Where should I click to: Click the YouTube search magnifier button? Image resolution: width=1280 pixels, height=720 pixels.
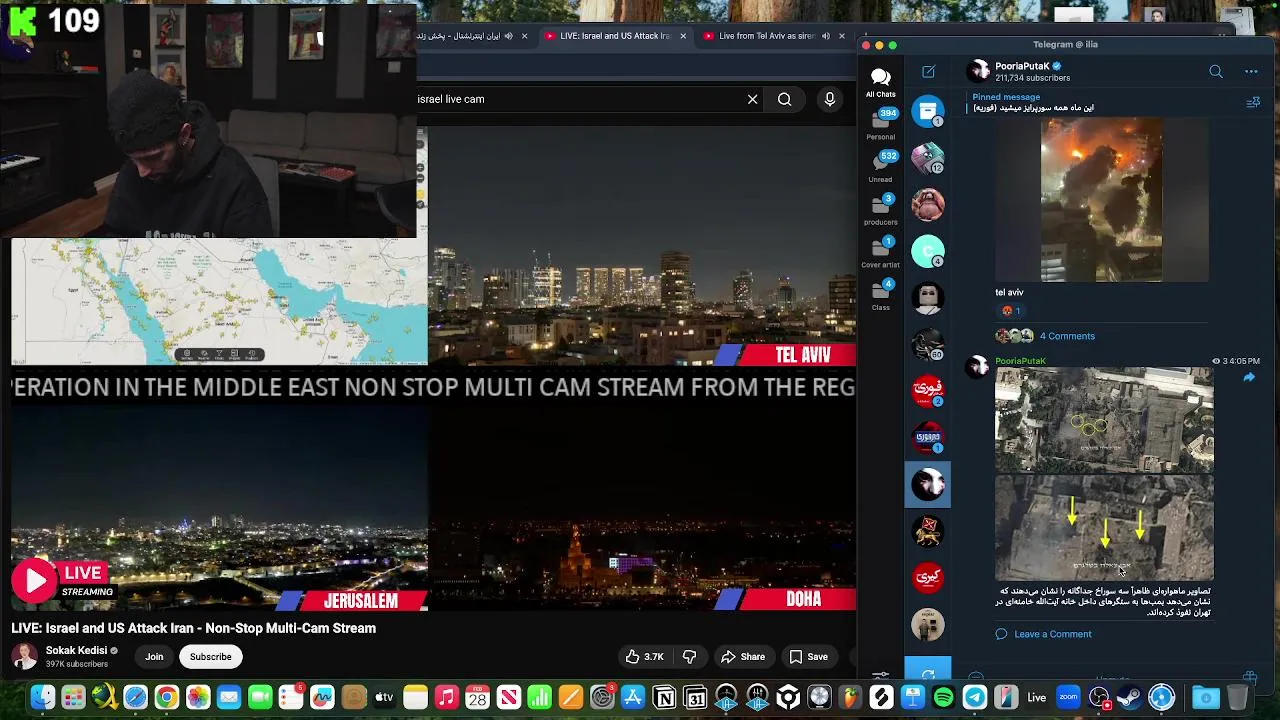[x=785, y=99]
